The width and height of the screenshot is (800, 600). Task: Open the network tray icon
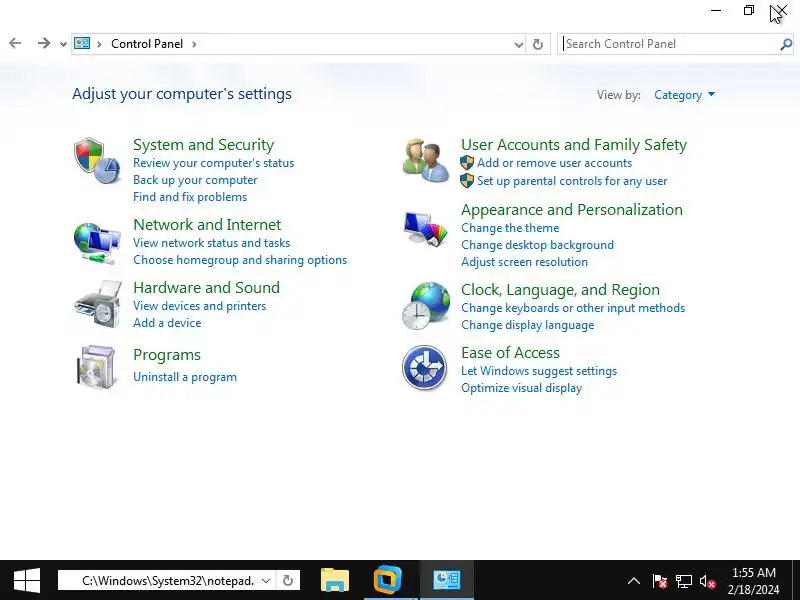tap(684, 581)
